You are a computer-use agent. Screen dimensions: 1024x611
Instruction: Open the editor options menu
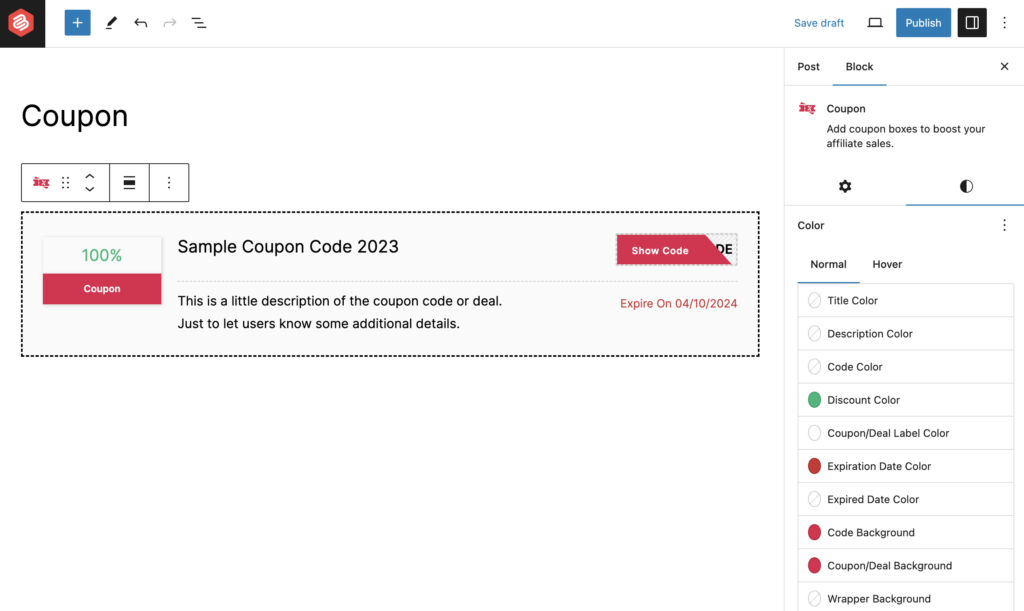pos(1004,22)
